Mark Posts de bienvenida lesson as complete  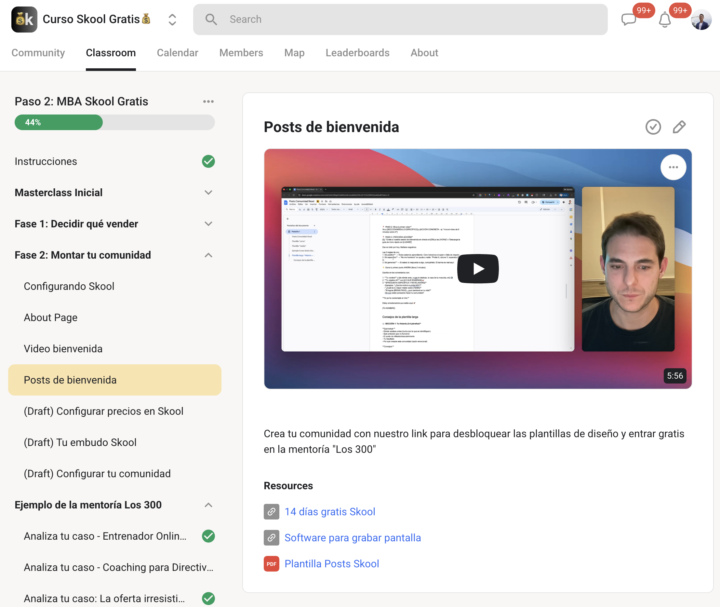point(653,127)
